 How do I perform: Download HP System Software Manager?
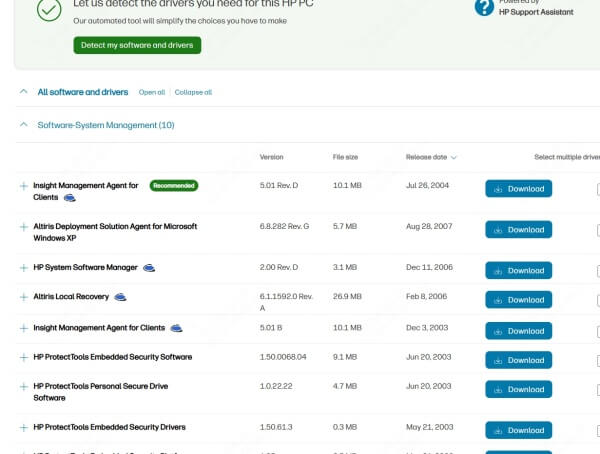(518, 271)
